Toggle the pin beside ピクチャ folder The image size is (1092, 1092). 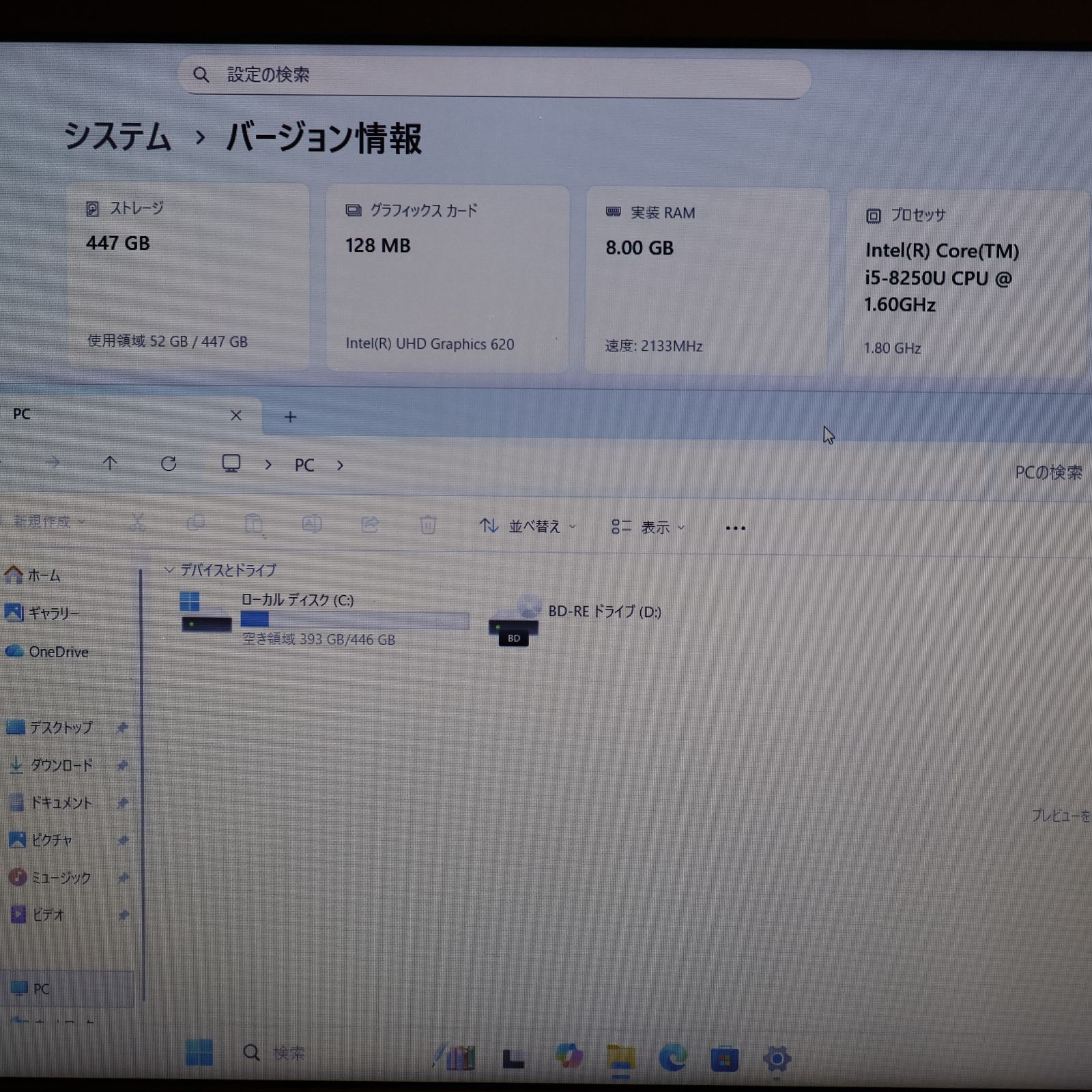click(x=122, y=841)
